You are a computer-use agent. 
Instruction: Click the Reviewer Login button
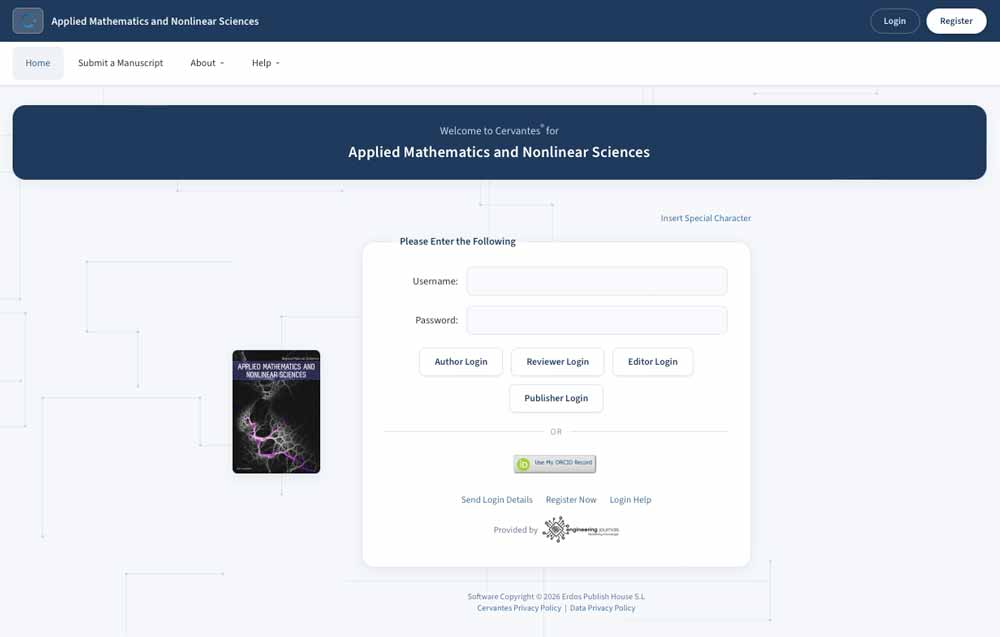pos(557,362)
